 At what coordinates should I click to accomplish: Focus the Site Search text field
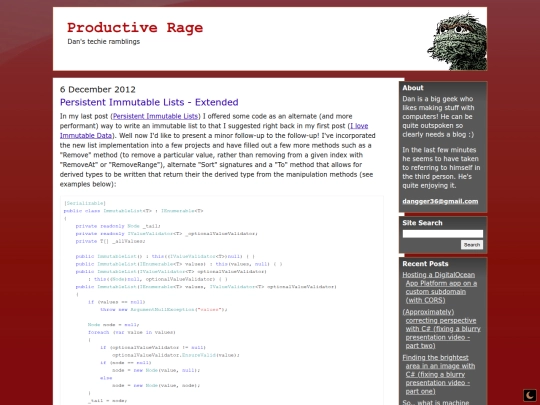pyautogui.click(x=443, y=234)
